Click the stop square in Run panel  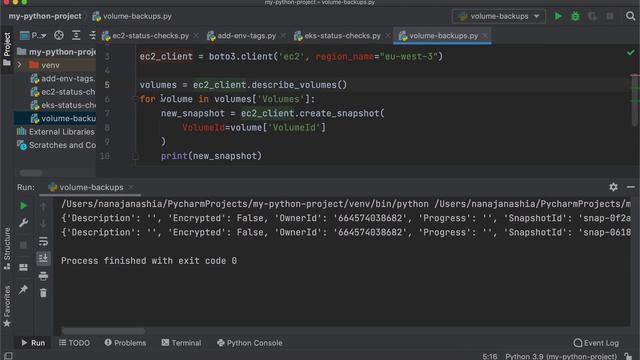point(23,245)
